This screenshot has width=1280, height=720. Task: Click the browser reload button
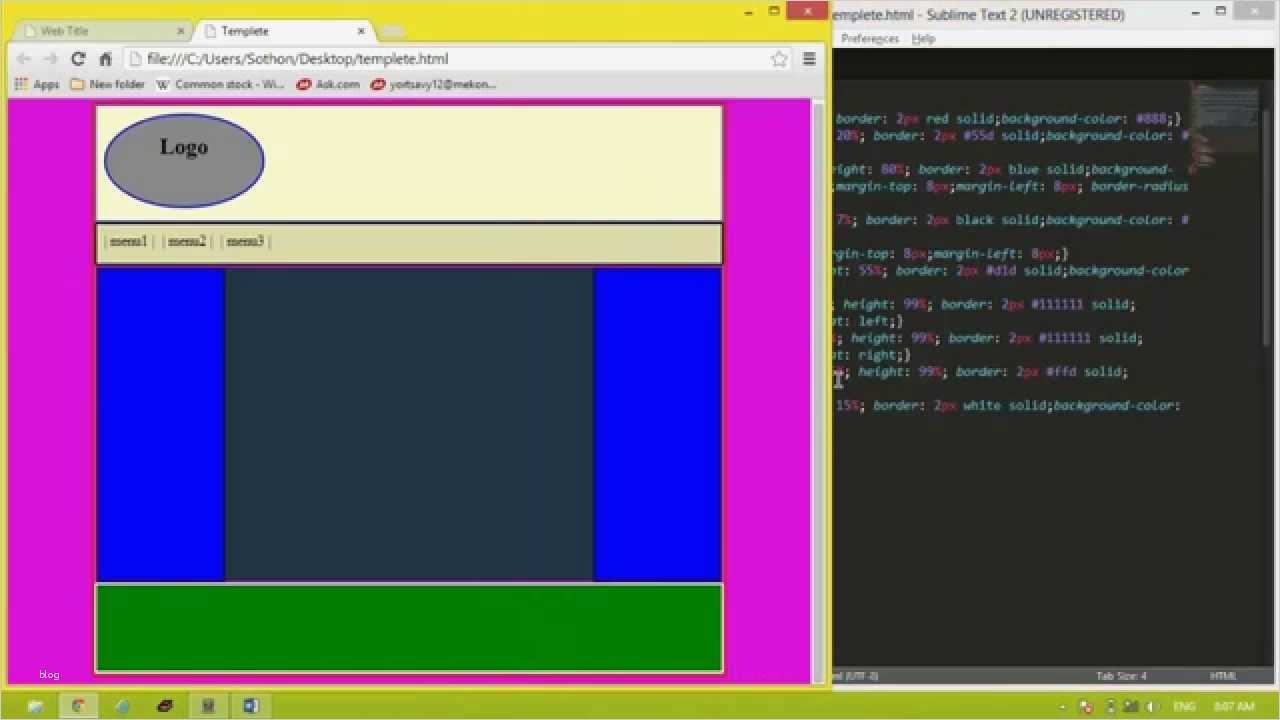tap(78, 59)
